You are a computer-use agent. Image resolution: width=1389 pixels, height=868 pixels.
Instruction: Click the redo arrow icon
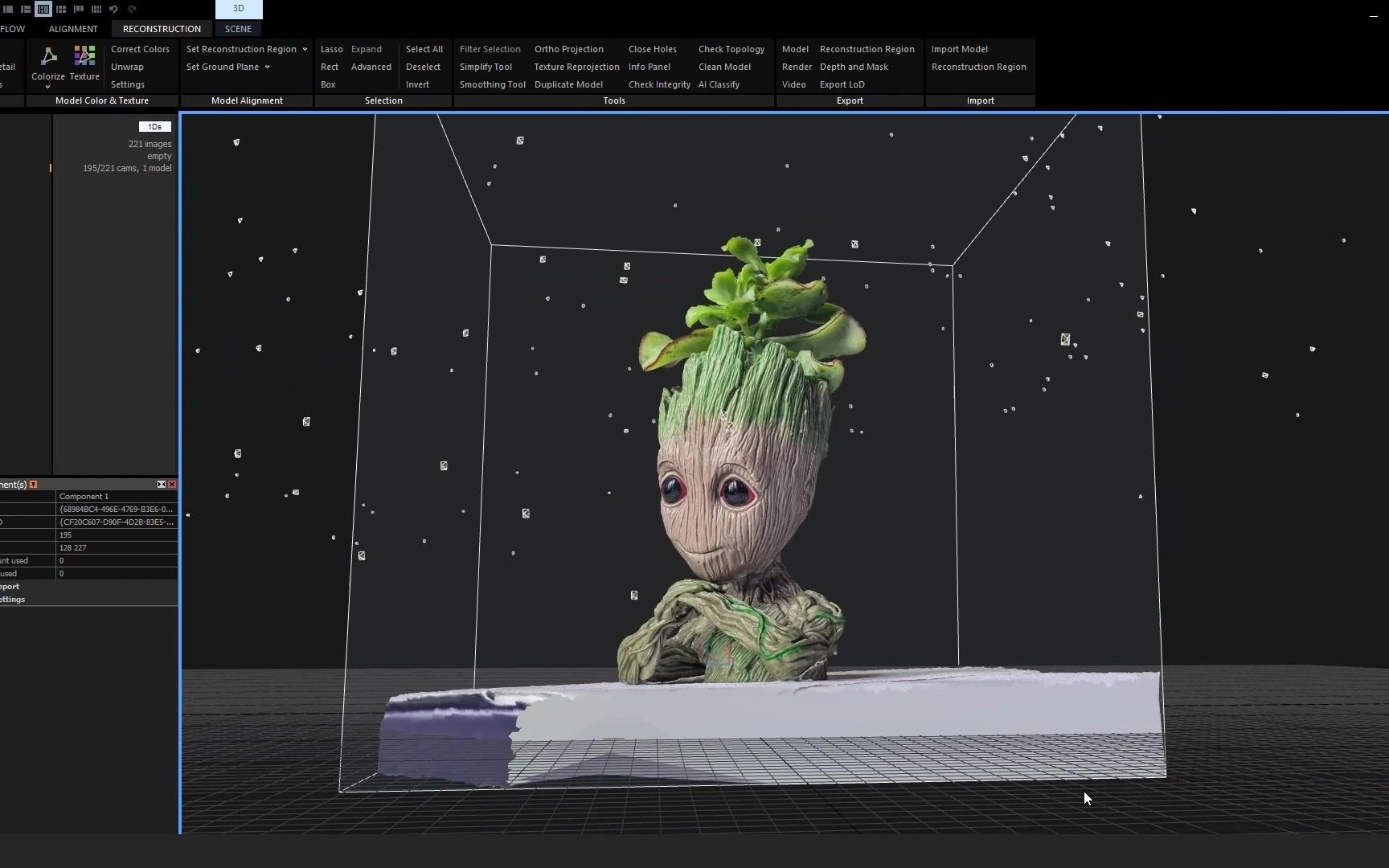[x=132, y=9]
